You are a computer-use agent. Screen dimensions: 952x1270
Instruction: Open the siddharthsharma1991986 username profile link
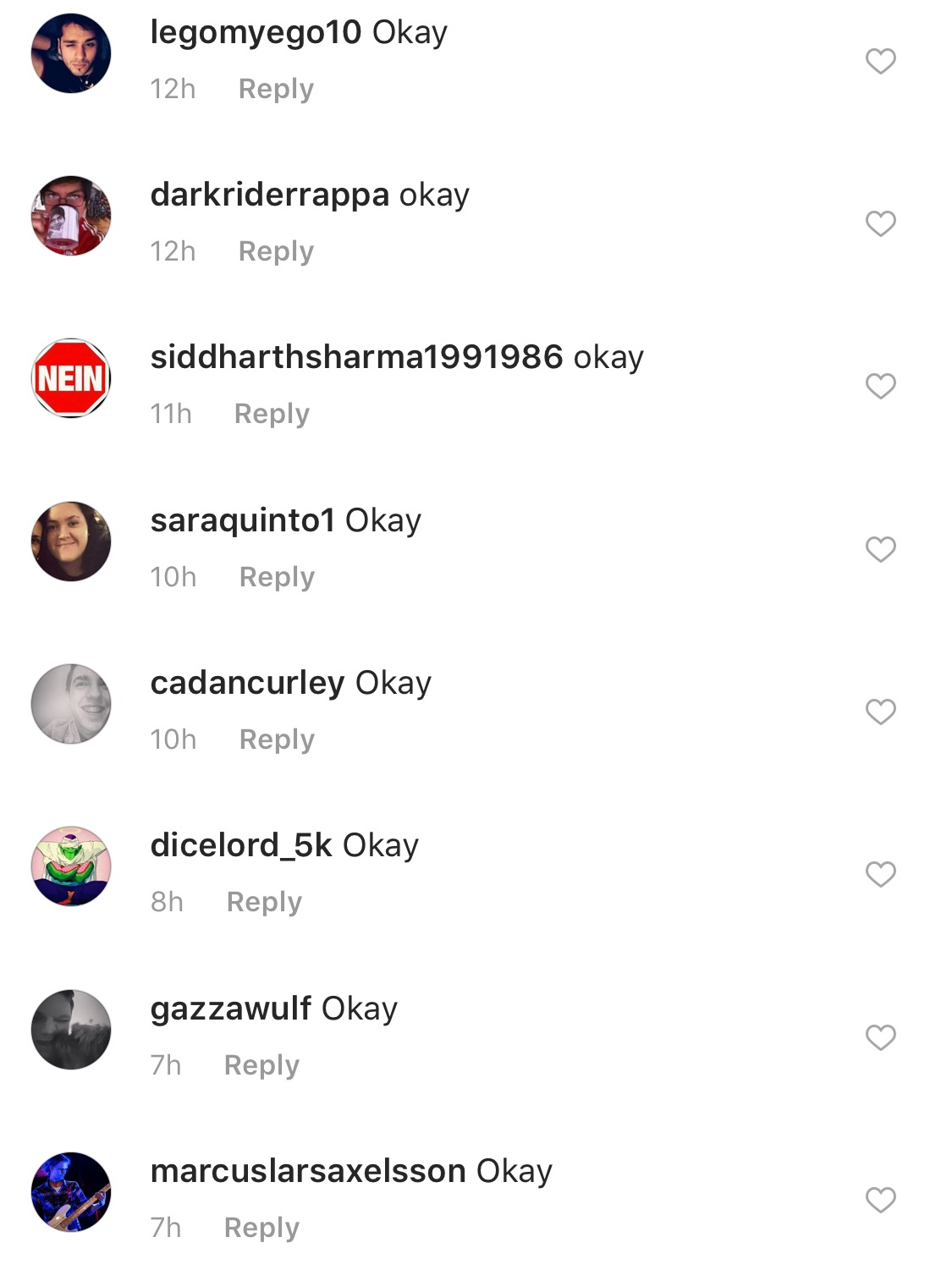click(x=356, y=357)
